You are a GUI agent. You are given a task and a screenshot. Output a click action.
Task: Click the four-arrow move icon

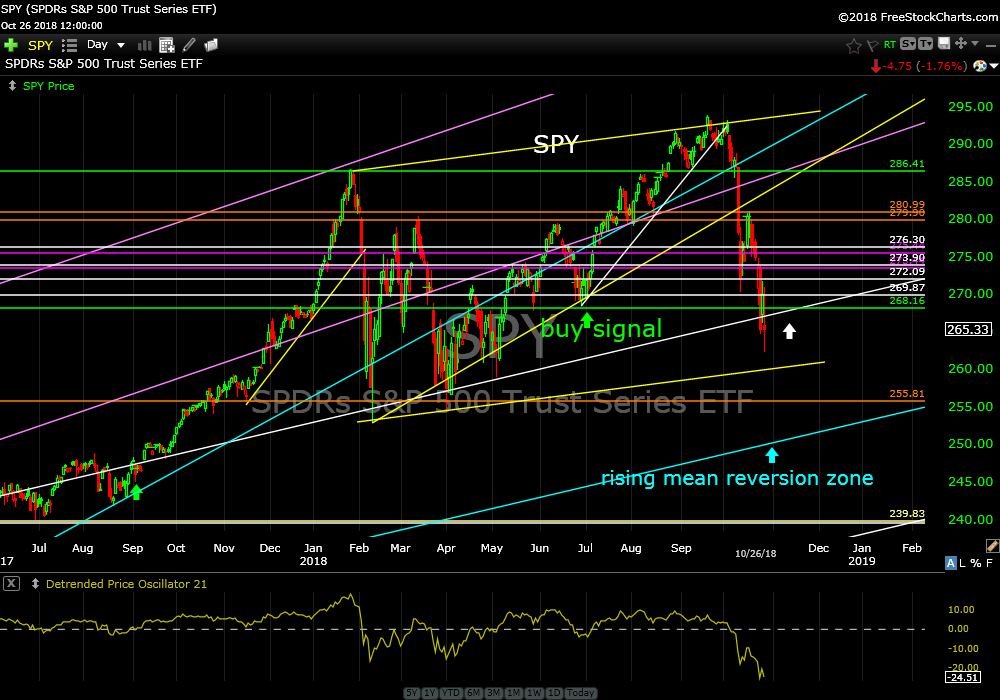(960, 44)
